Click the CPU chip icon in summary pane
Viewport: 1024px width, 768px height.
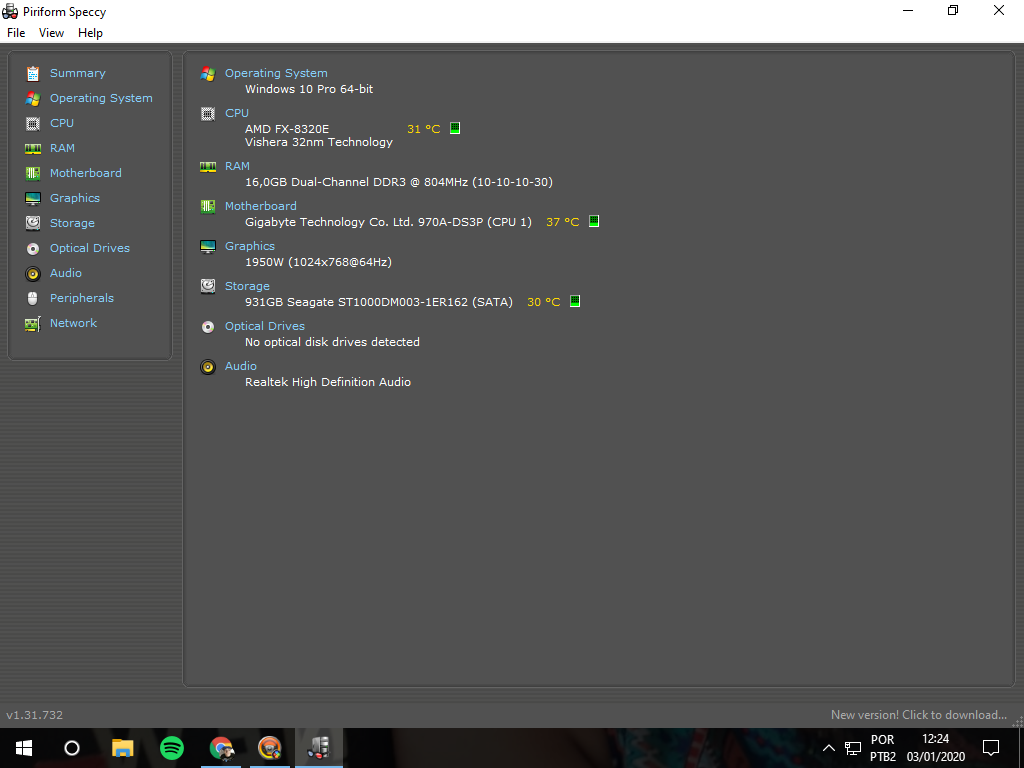click(x=208, y=114)
